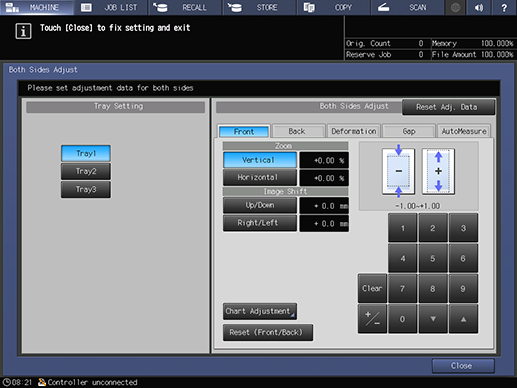The image size is (517, 388).
Task: Tap keypad number 0
Action: tap(403, 319)
